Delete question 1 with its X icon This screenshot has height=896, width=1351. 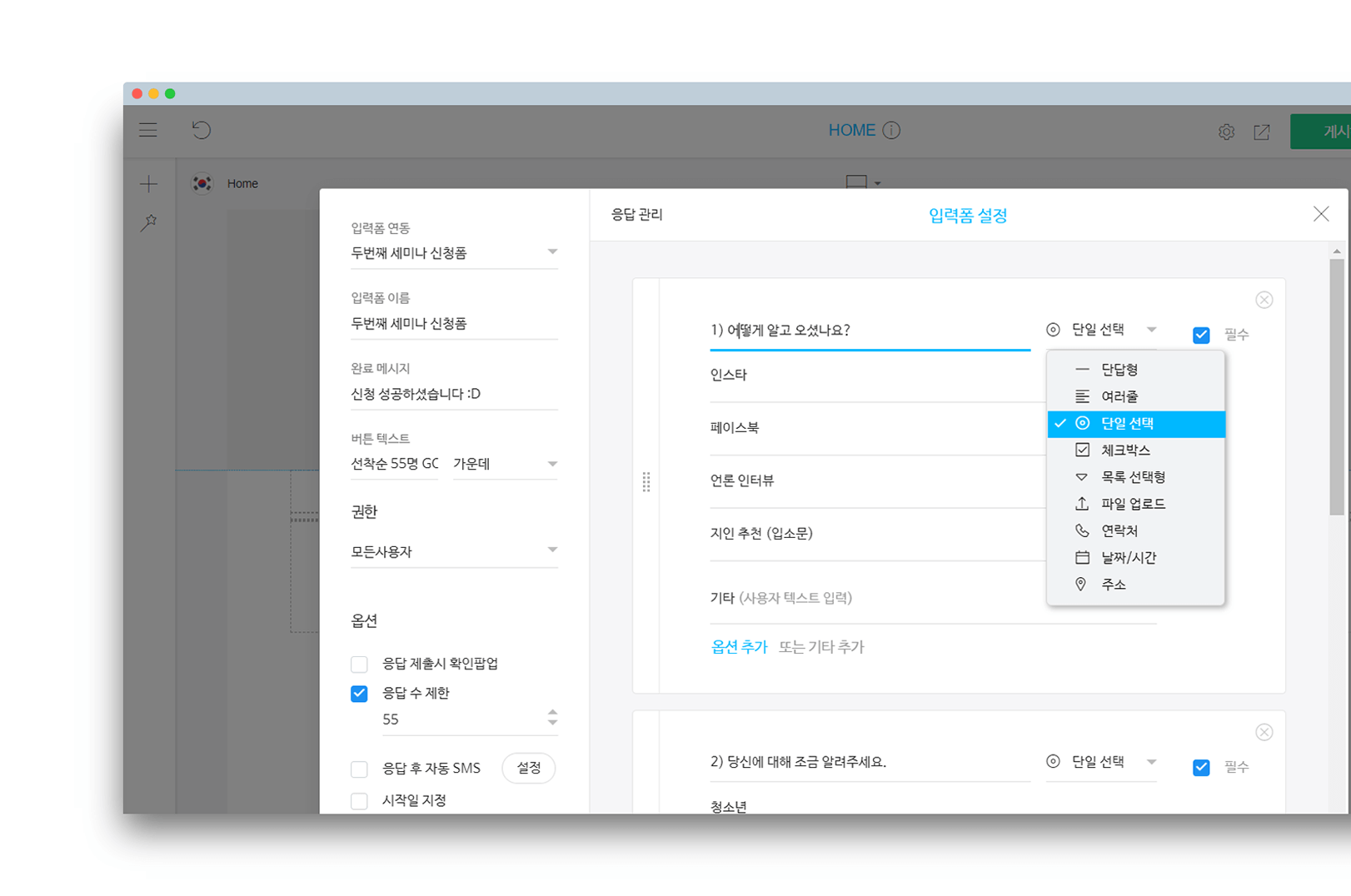pyautogui.click(x=1264, y=300)
